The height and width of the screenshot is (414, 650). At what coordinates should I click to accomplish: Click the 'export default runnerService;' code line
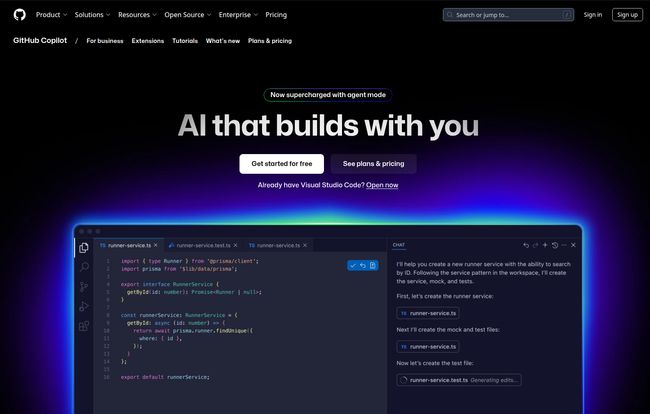click(165, 377)
